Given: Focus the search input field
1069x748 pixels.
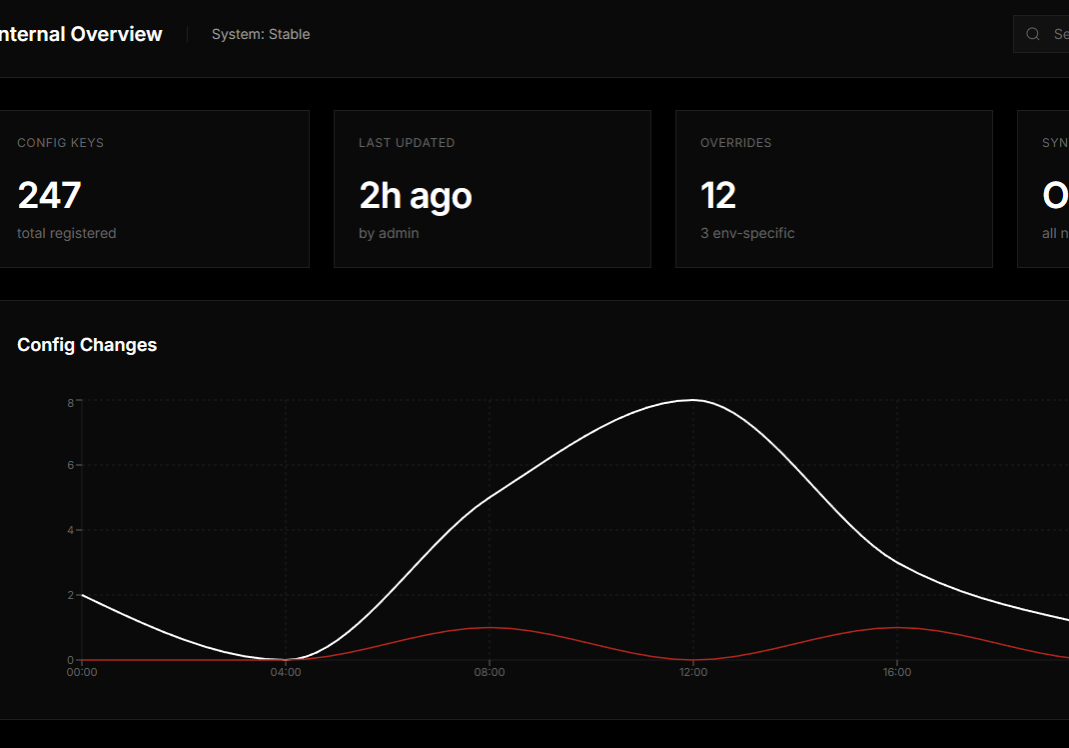Looking at the screenshot, I should [x=1058, y=34].
